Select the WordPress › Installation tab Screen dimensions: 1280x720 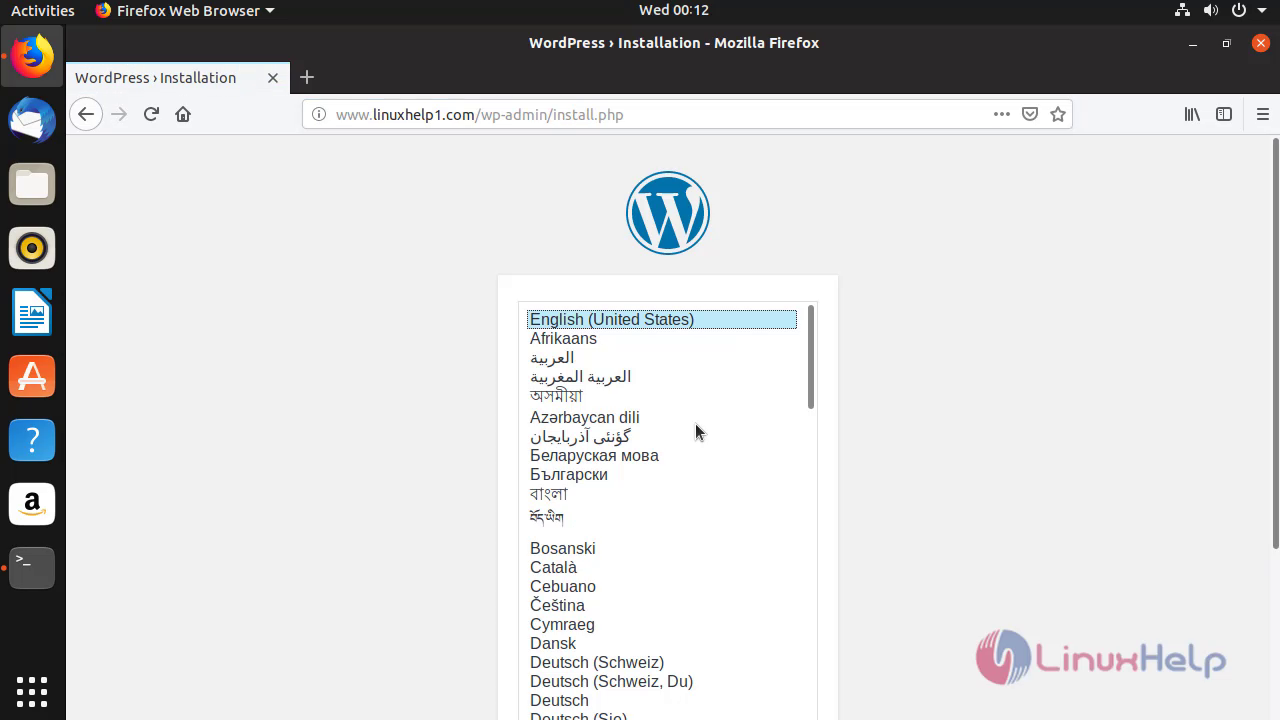click(x=177, y=77)
